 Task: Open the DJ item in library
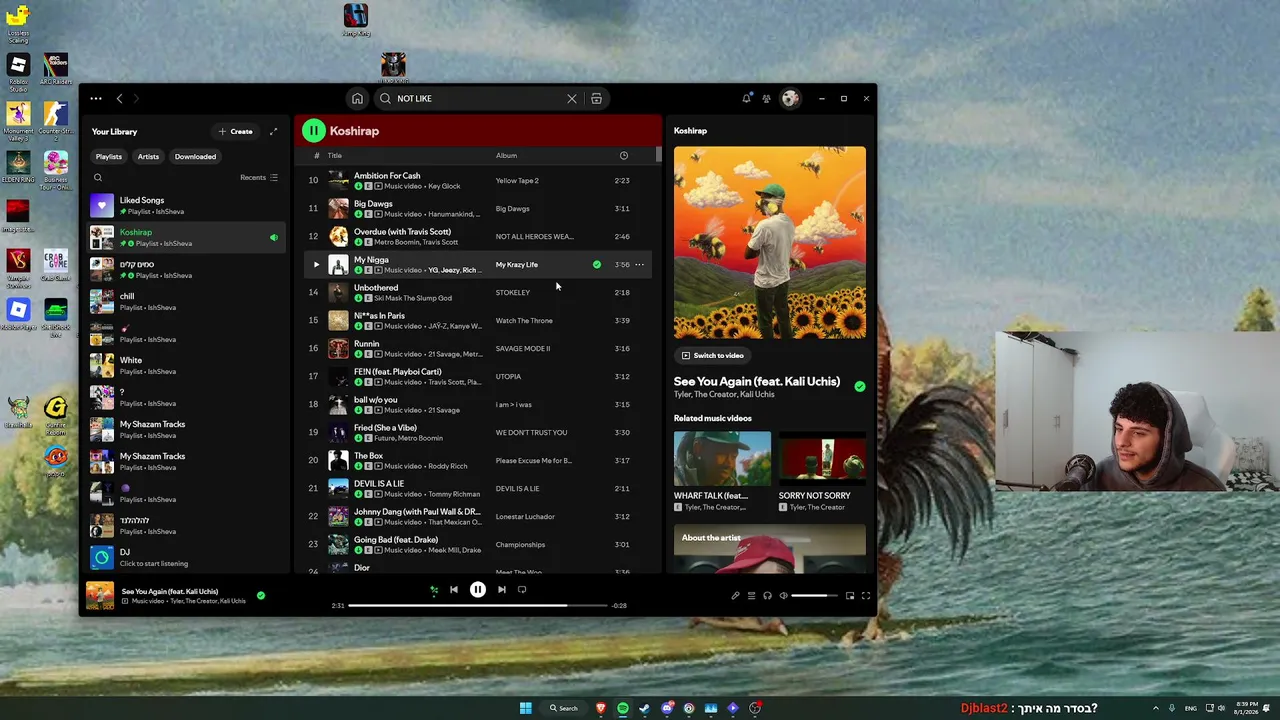(x=186, y=557)
